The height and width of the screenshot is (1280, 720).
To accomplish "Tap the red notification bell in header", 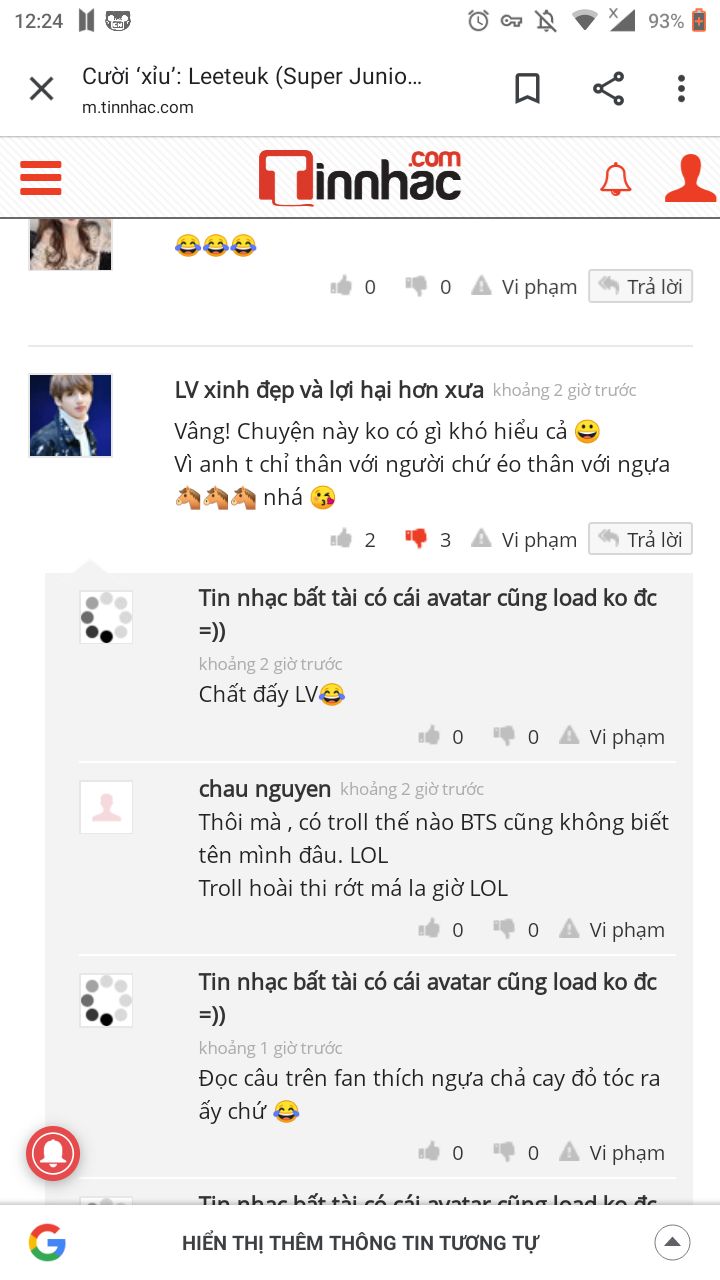I will (x=615, y=179).
